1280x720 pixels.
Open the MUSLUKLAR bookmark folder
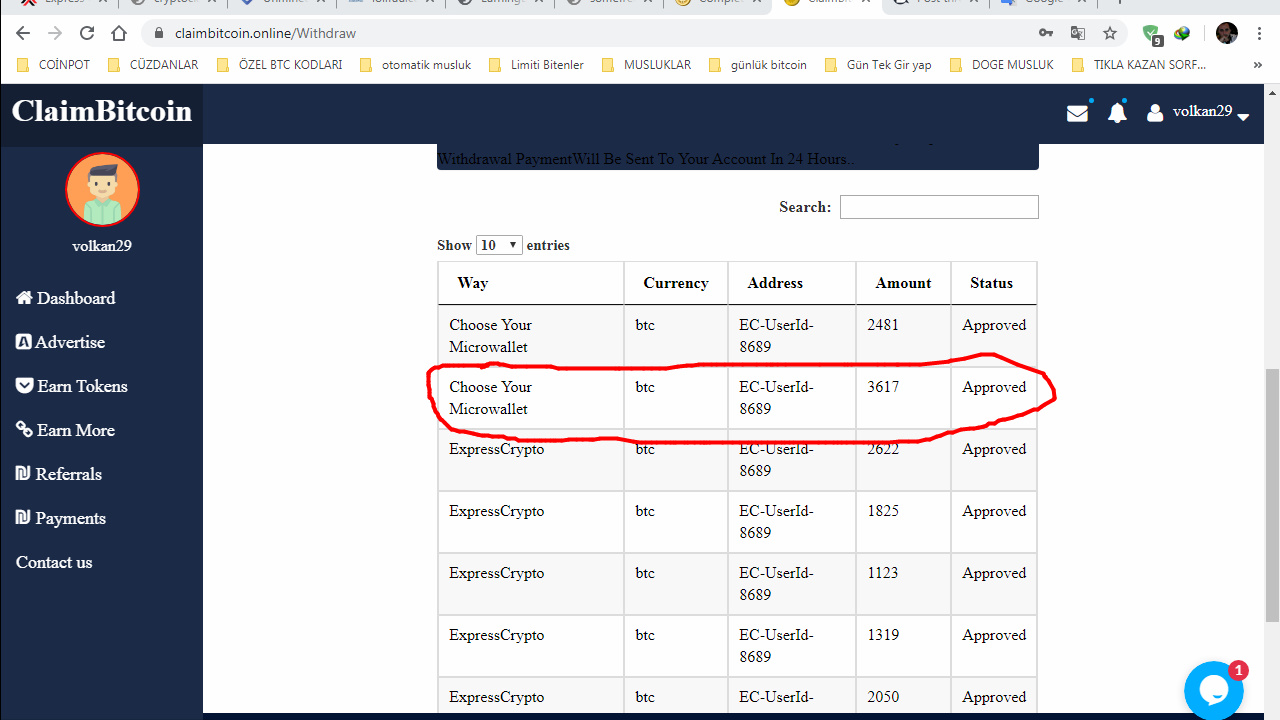tap(646, 65)
